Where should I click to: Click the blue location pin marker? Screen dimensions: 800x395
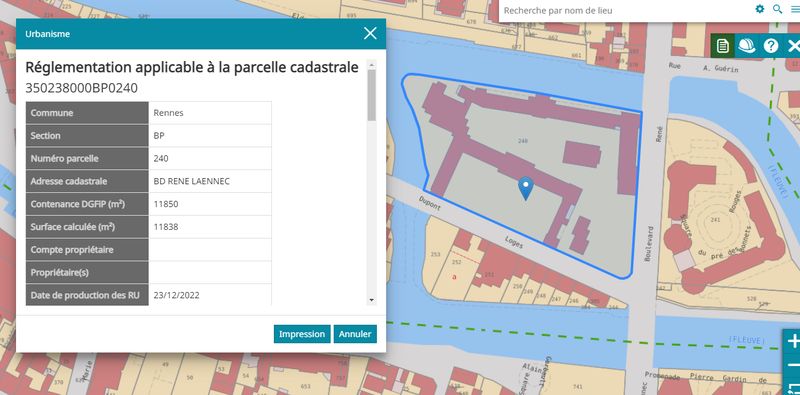pos(526,188)
